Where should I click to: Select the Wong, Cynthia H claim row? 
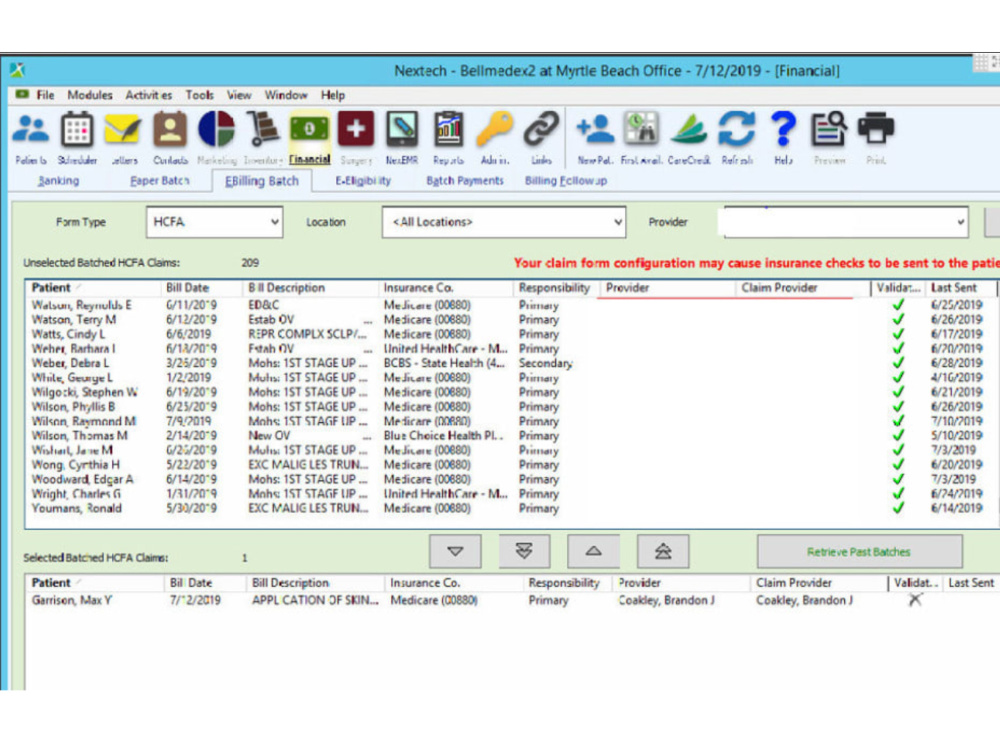tap(510, 465)
